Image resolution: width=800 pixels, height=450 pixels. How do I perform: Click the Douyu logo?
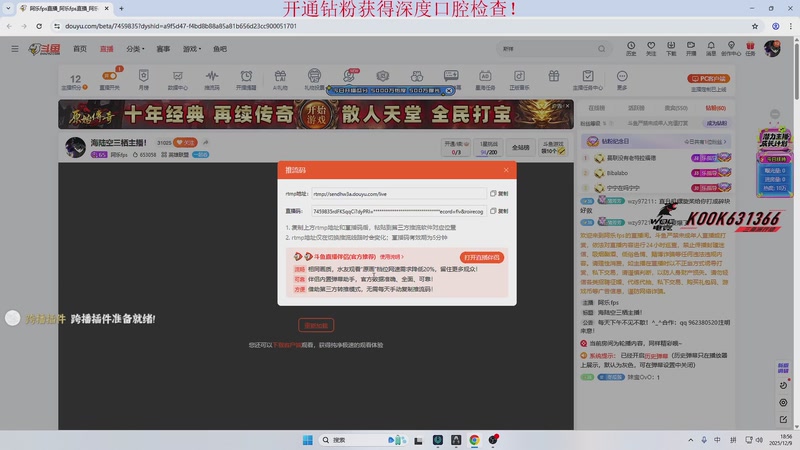click(44, 49)
